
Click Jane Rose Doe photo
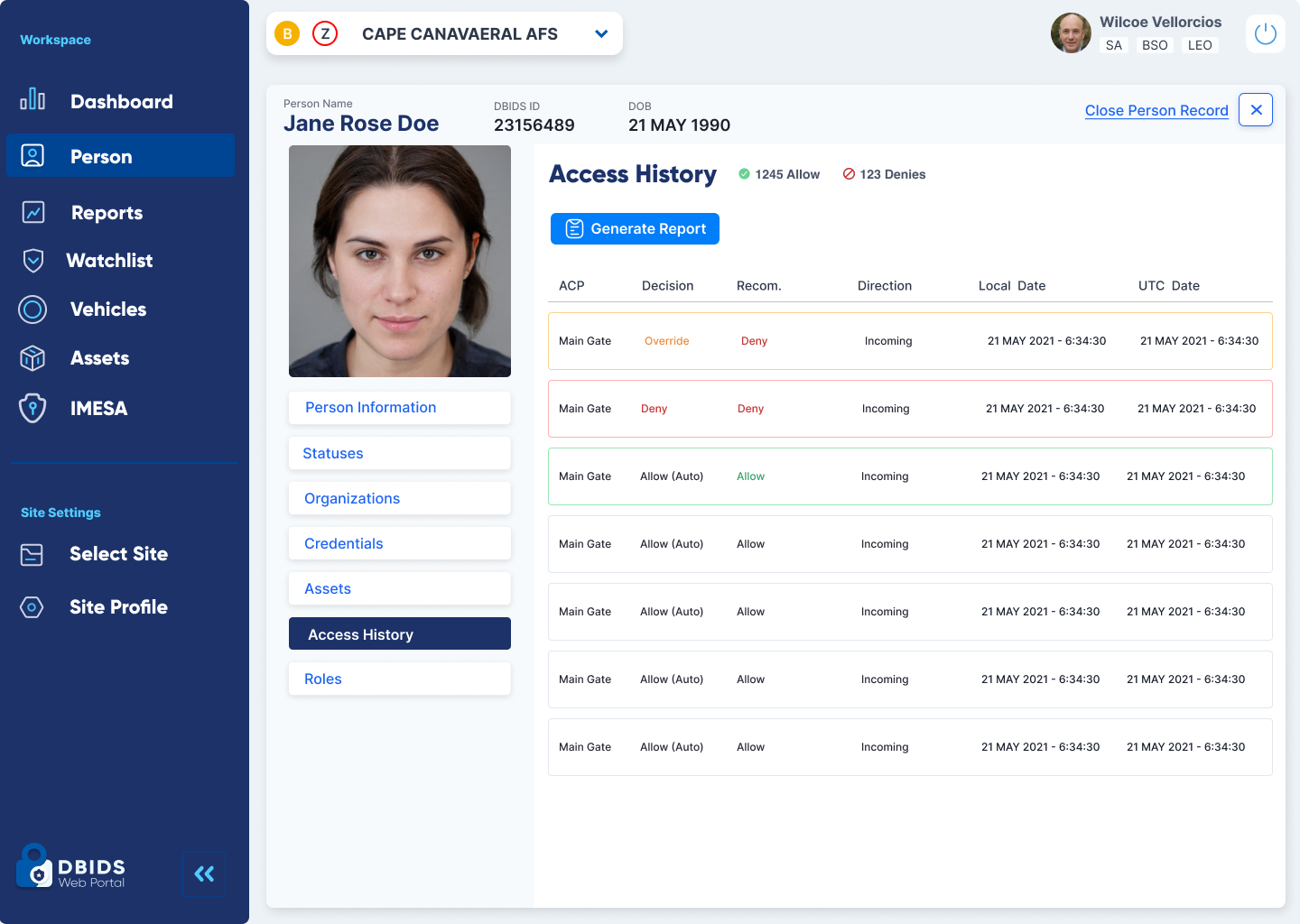[400, 261]
